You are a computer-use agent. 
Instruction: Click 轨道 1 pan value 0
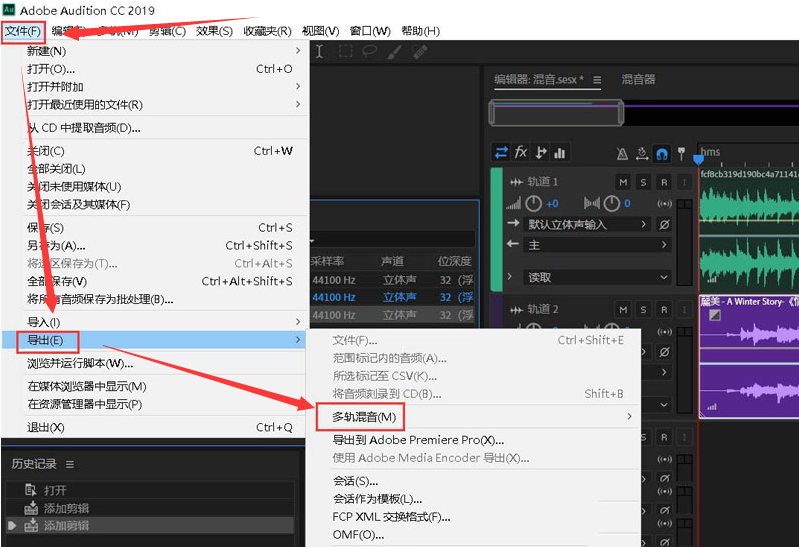[x=627, y=204]
